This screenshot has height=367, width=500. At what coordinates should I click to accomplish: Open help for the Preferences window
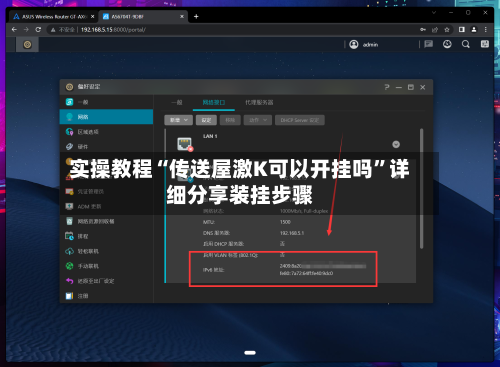[x=387, y=87]
